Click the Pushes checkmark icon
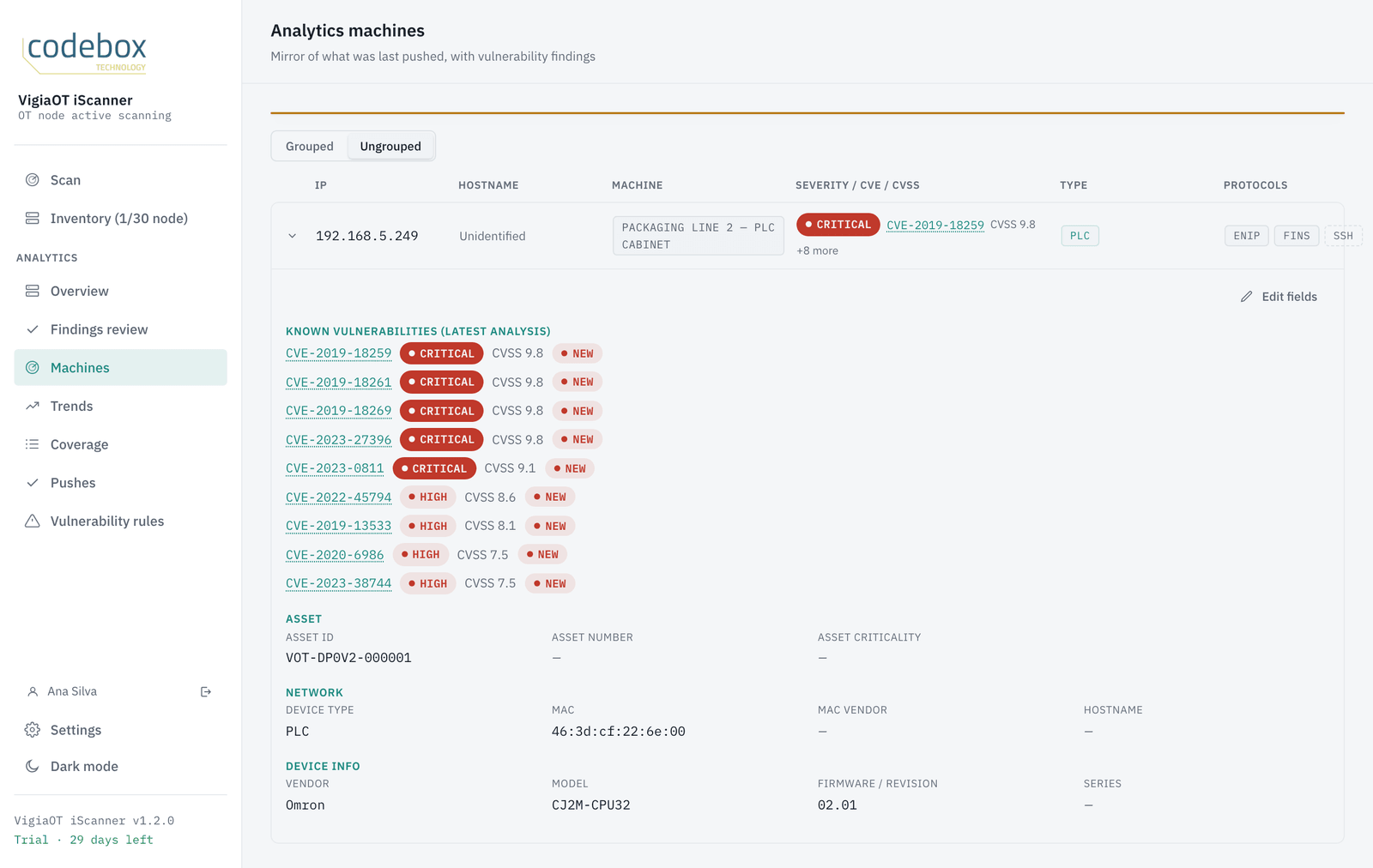The image size is (1373, 868). pos(33,483)
